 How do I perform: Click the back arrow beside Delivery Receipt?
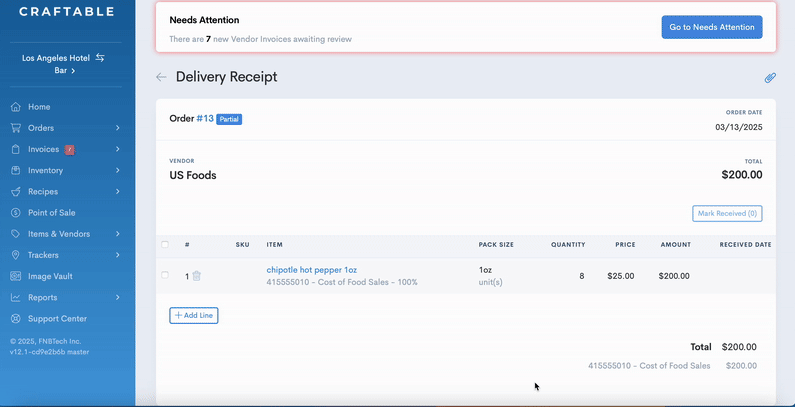click(x=161, y=77)
